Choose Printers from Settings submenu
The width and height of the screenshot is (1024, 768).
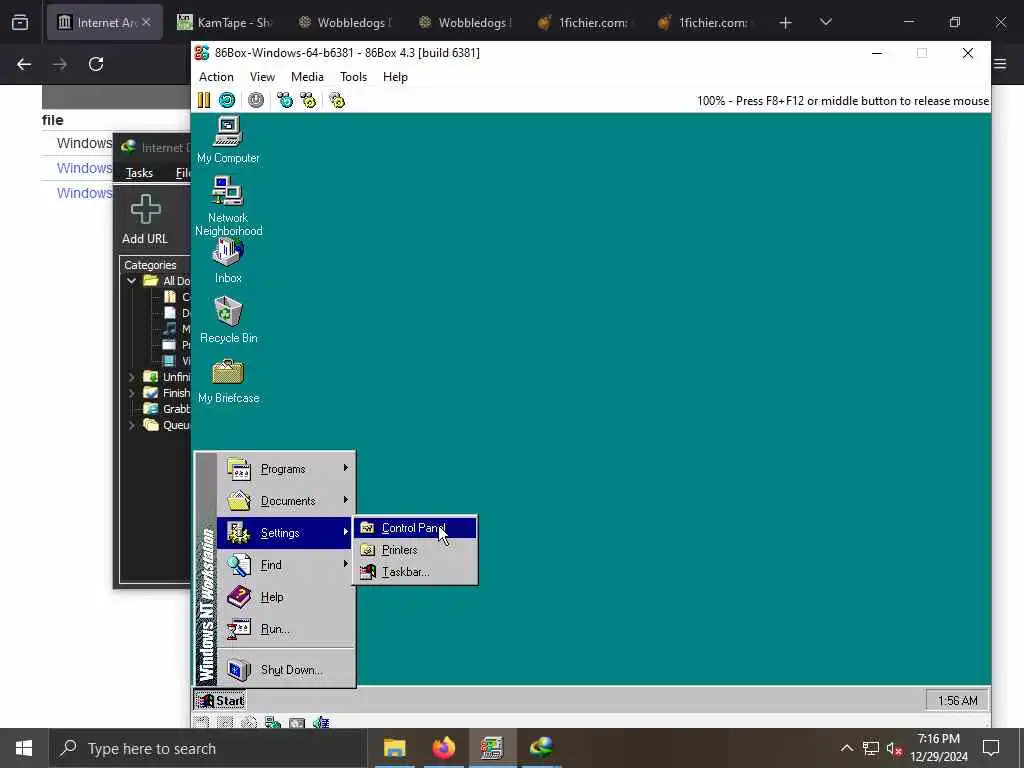click(x=415, y=550)
